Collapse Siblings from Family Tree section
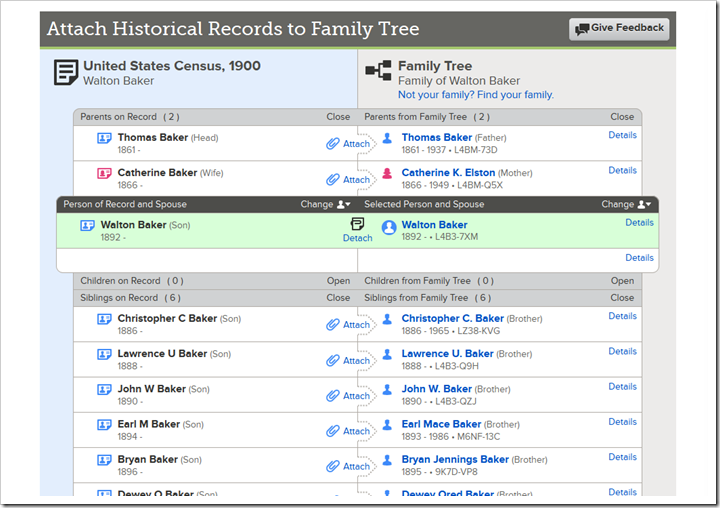The height and width of the screenshot is (508, 720). pos(622,298)
